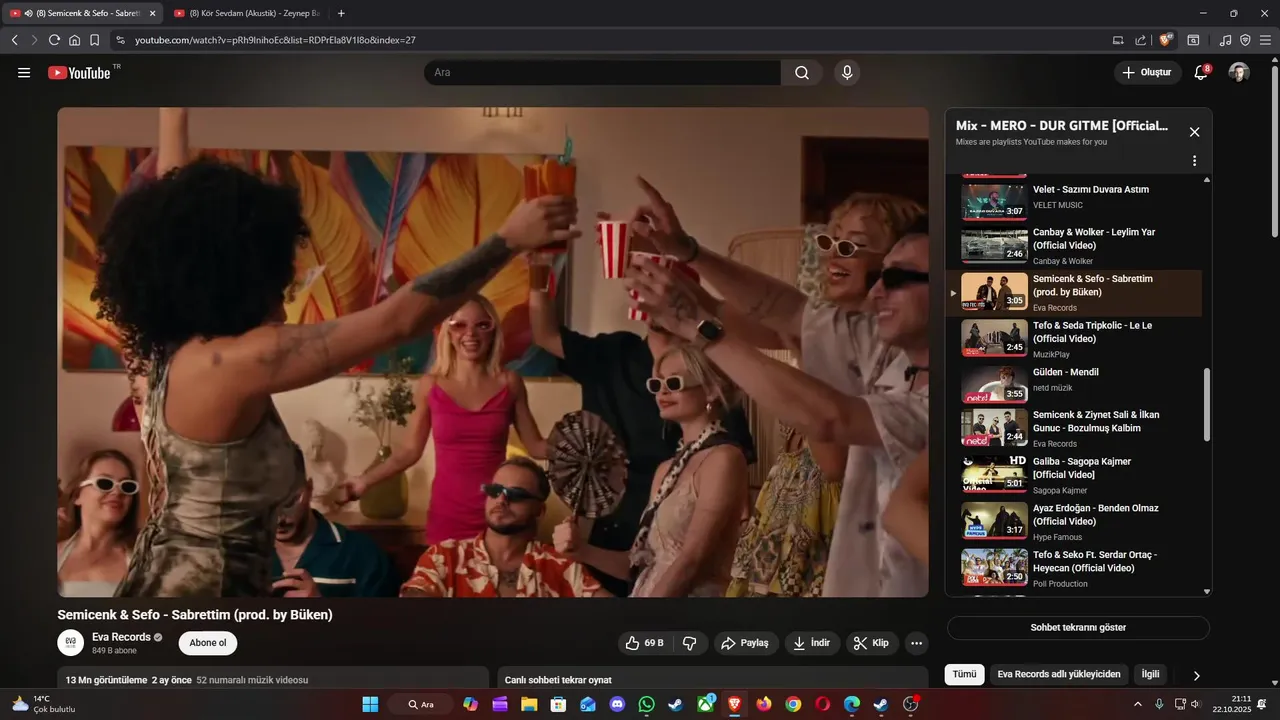Screen dimensions: 1280x720
Task: Subscribe with the Abone ol button
Action: [x=208, y=643]
